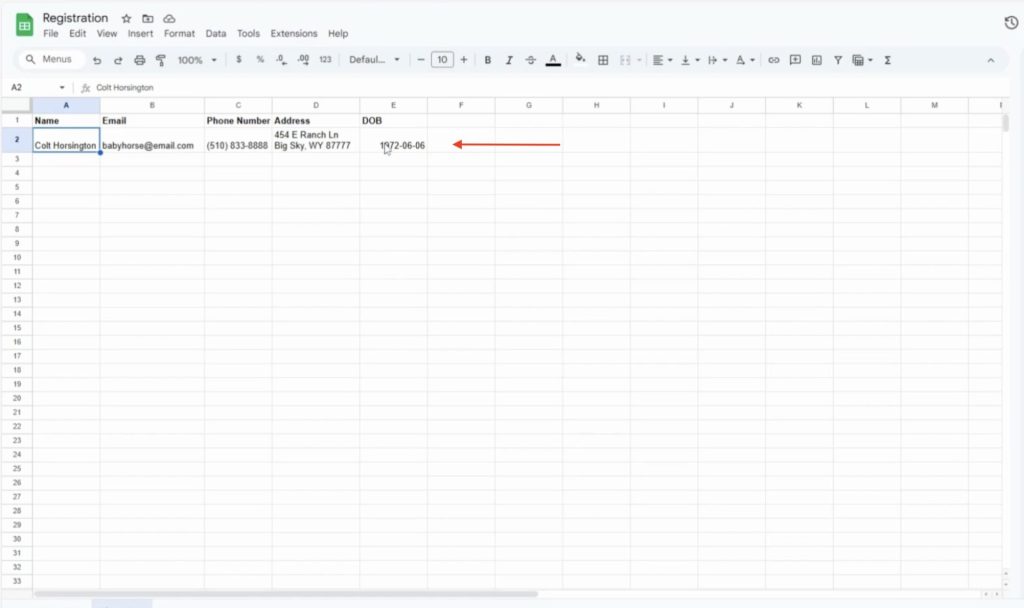Open the vertical align dropdown
1024x608 pixels.
(690, 60)
